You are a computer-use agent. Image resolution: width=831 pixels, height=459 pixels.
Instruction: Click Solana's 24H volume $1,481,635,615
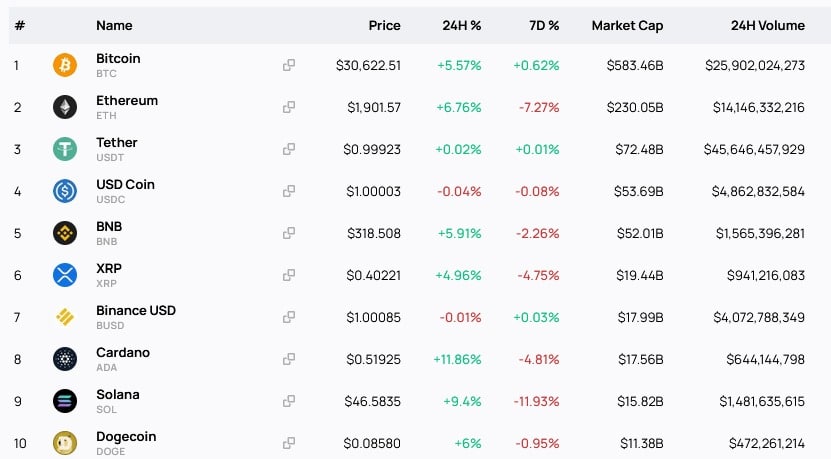(762, 401)
